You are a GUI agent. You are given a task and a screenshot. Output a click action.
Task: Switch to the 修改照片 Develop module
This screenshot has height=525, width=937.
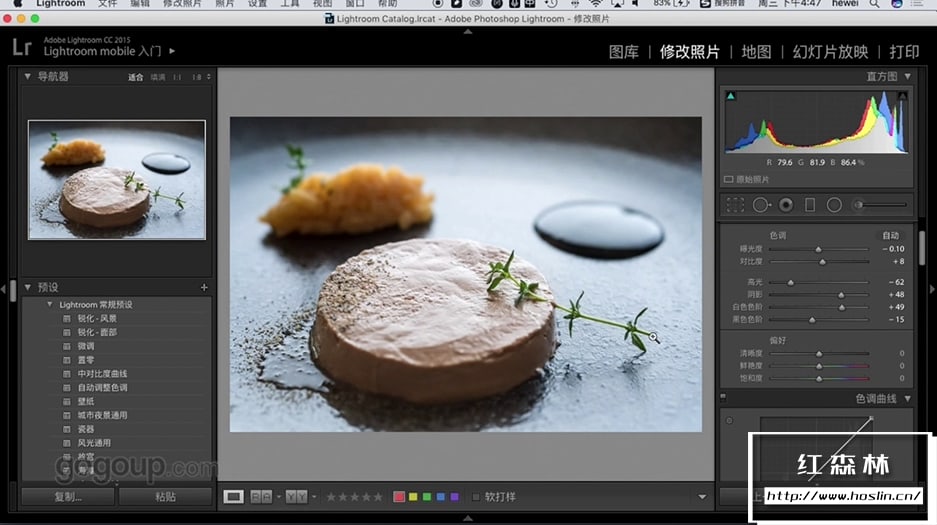pyautogui.click(x=690, y=52)
